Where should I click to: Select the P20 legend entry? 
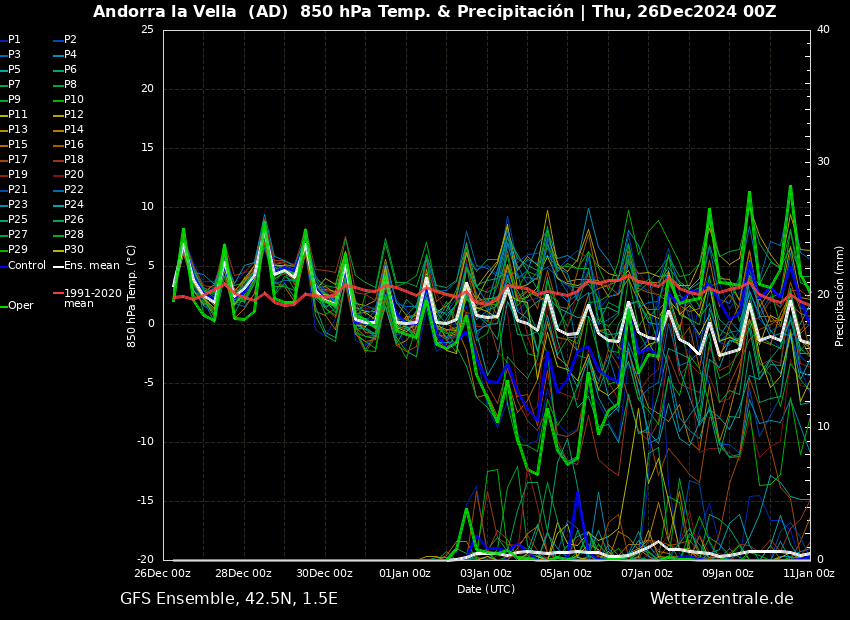click(x=74, y=175)
